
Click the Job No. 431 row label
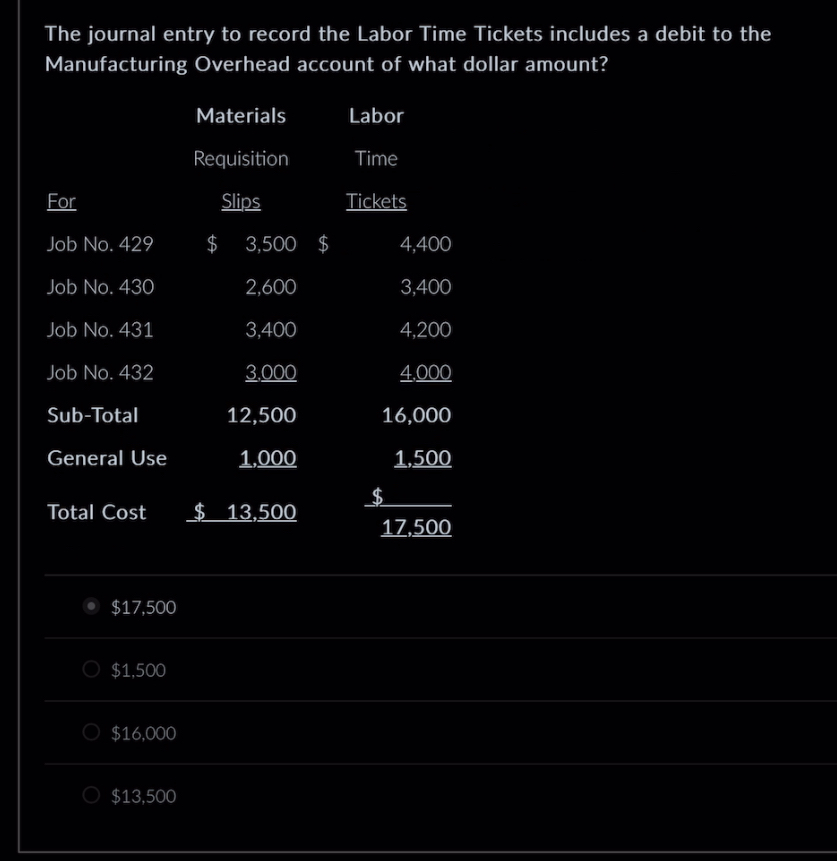pos(100,329)
